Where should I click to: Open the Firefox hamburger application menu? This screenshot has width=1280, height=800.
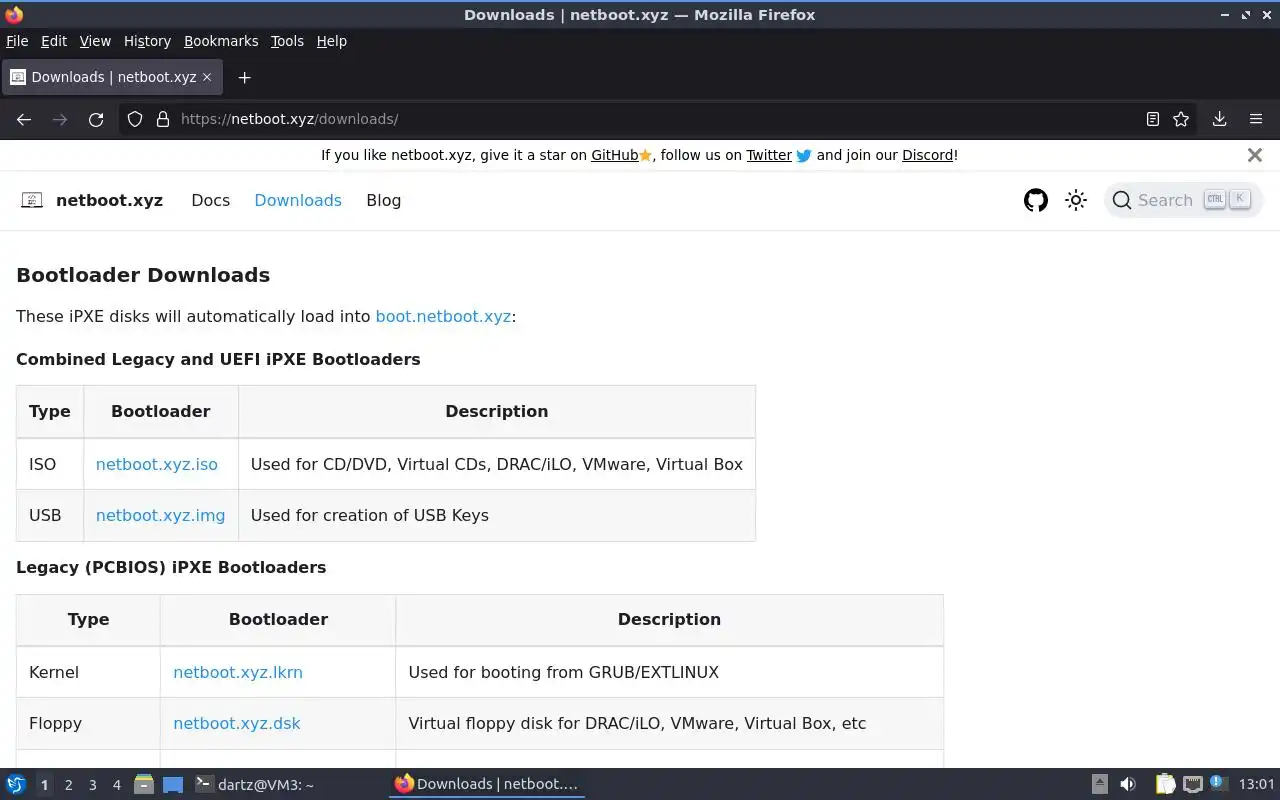1256,119
